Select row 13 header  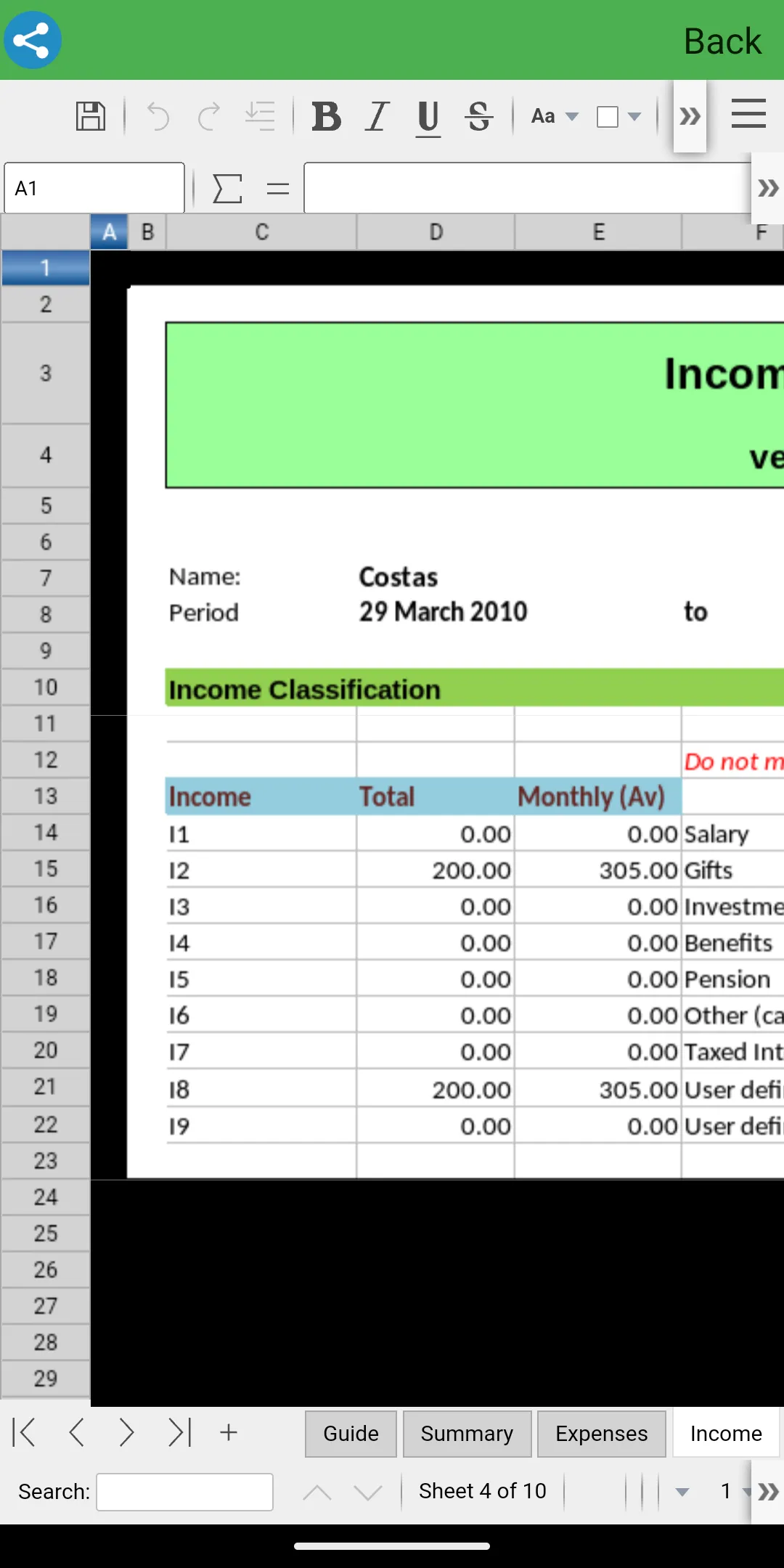click(45, 796)
